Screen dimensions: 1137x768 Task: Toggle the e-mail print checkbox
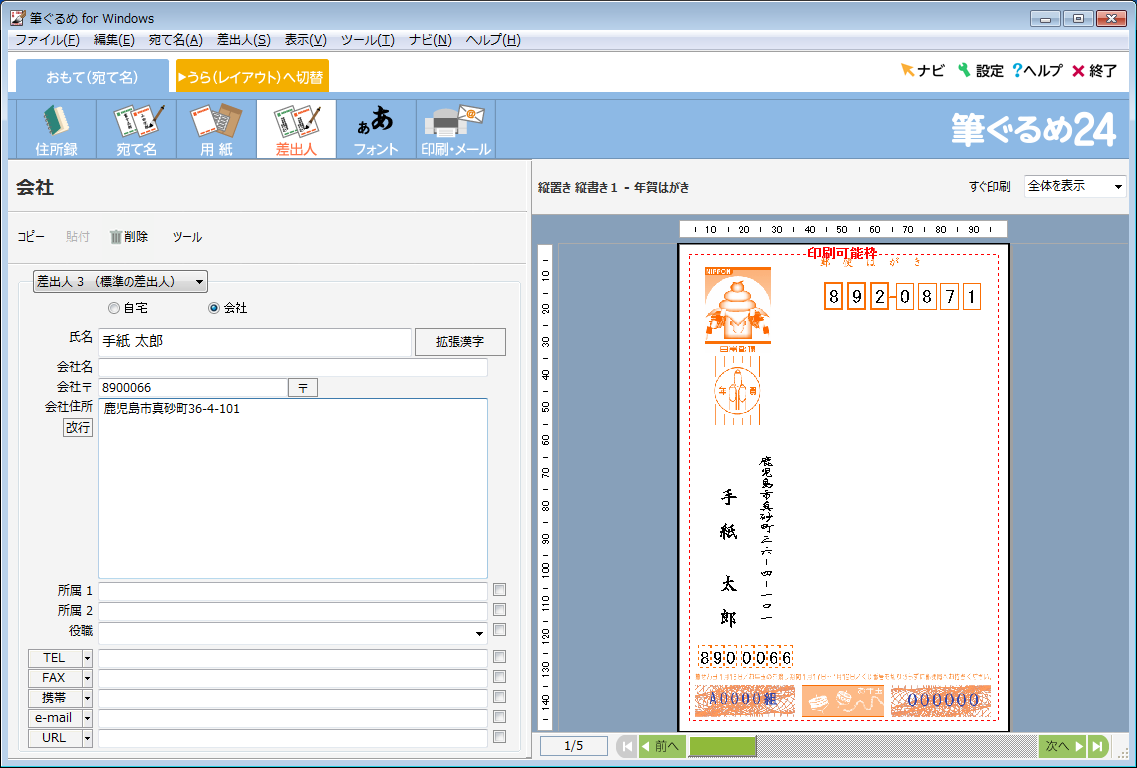[499, 717]
